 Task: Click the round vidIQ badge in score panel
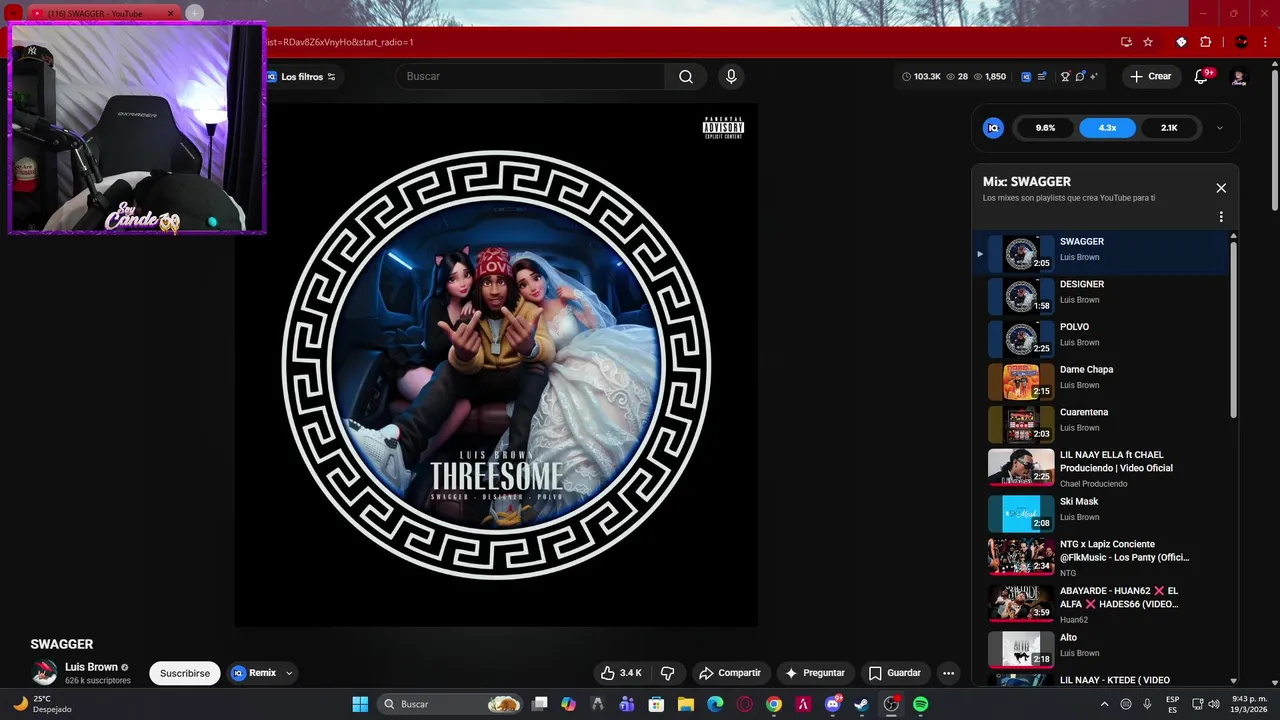coord(993,128)
